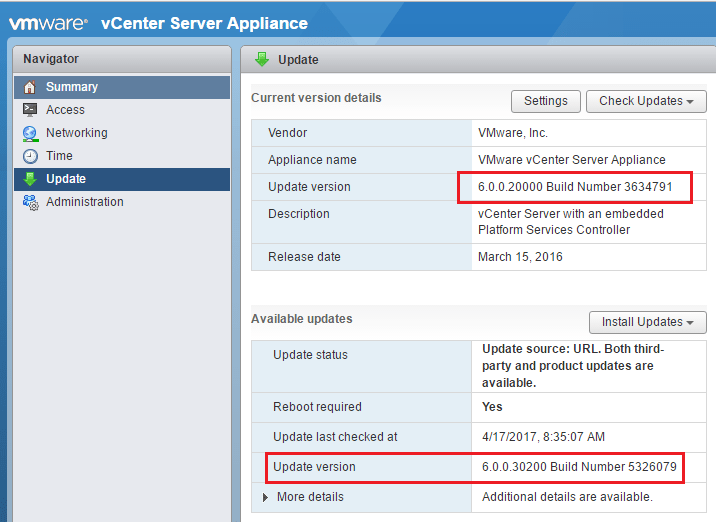Open the Check Updates dropdown
Viewport: 716px width, 522px height.
(647, 101)
